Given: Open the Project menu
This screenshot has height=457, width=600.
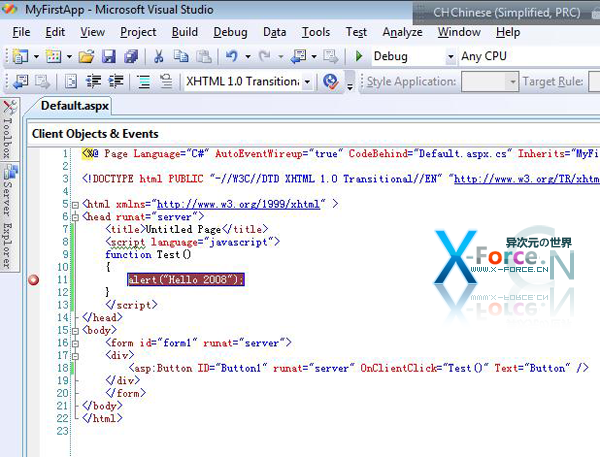Looking at the screenshot, I should pyautogui.click(x=138, y=32).
